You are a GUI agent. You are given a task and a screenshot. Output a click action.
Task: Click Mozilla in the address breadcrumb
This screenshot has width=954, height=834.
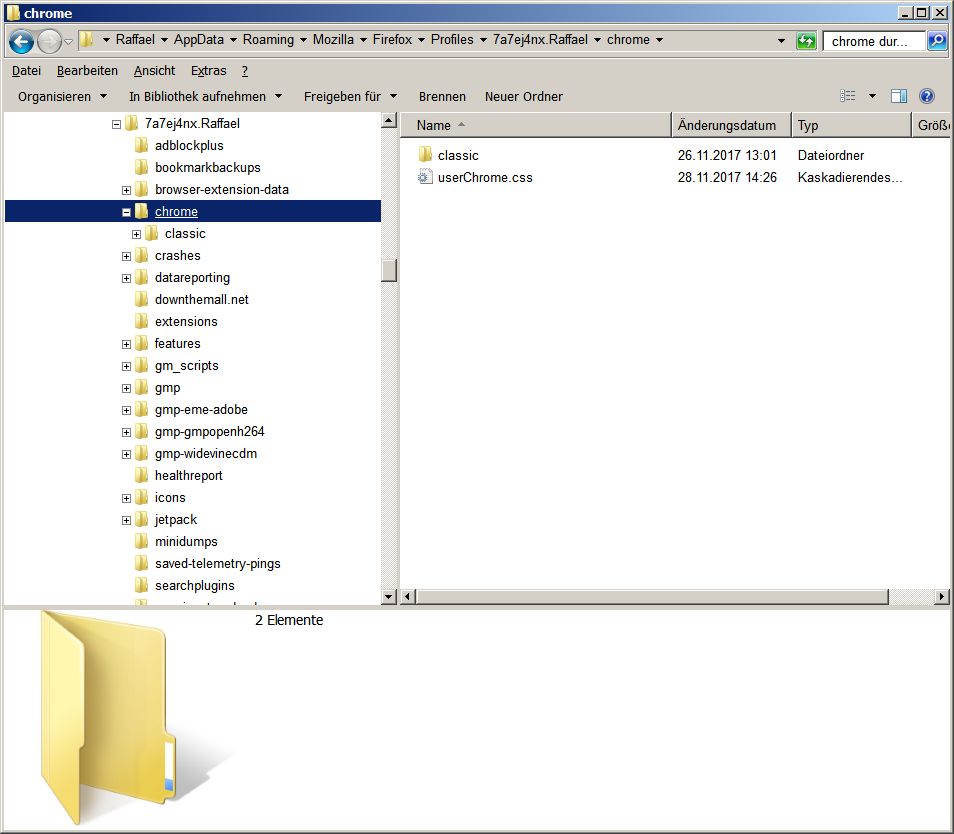[333, 40]
